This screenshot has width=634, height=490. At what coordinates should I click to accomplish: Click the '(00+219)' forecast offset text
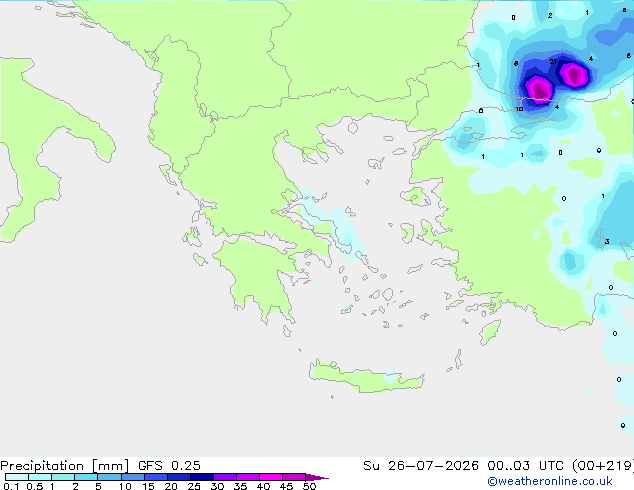click(602, 466)
